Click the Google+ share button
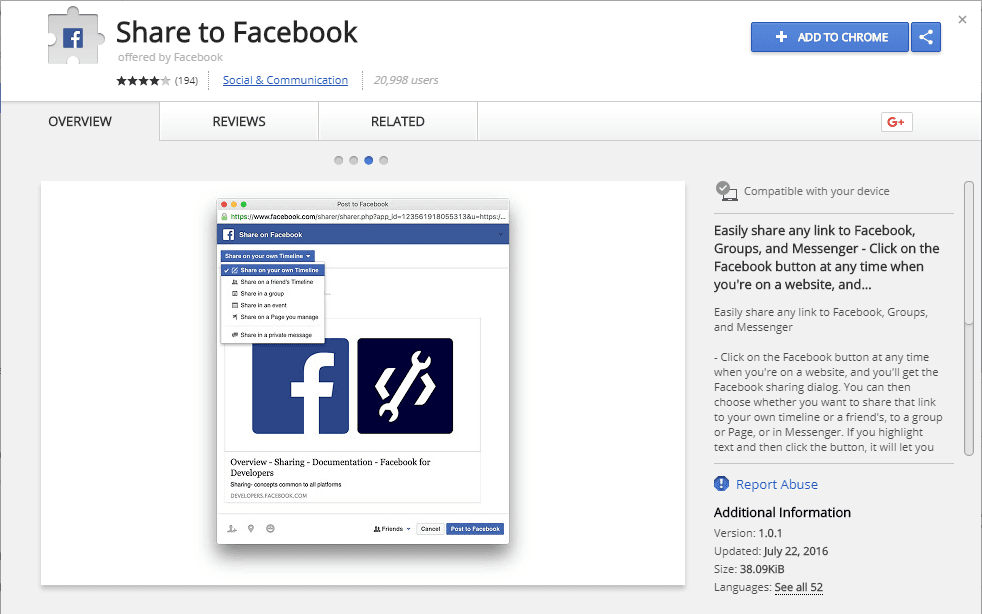982x614 pixels. click(896, 122)
